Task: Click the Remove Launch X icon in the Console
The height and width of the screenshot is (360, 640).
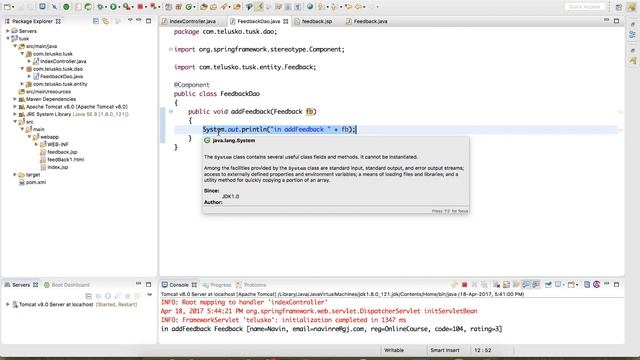Action: (x=474, y=284)
